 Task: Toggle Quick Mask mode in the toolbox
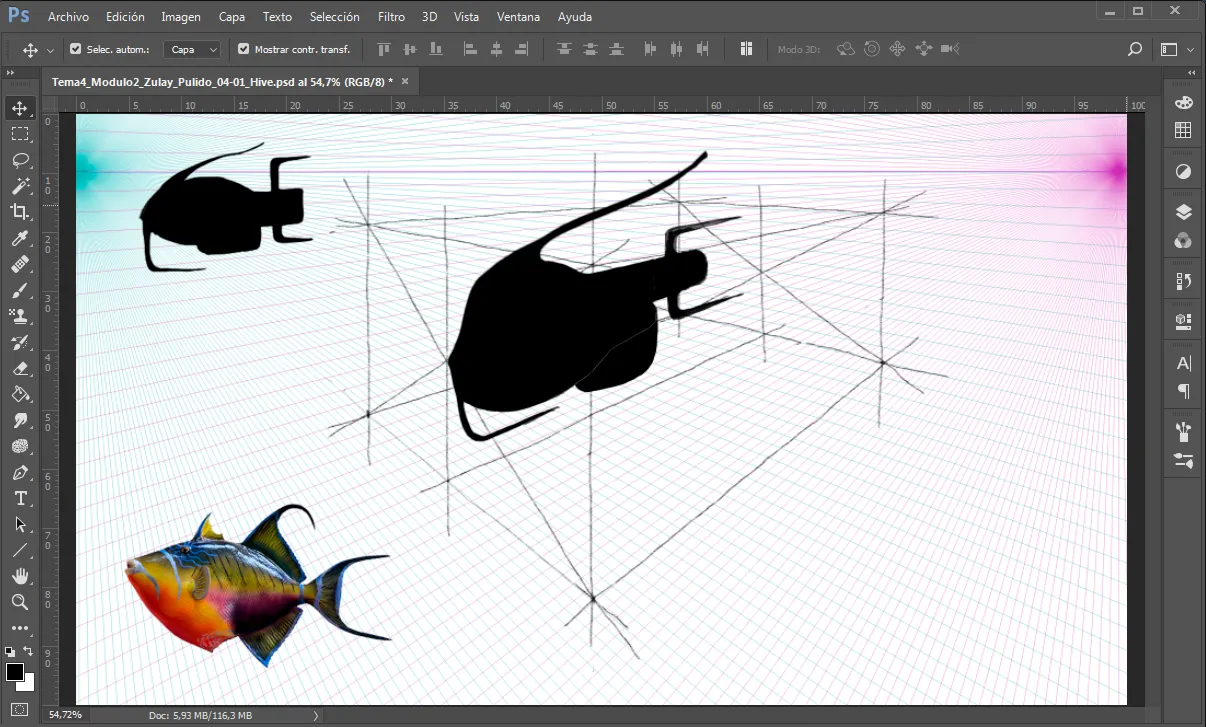(20, 710)
